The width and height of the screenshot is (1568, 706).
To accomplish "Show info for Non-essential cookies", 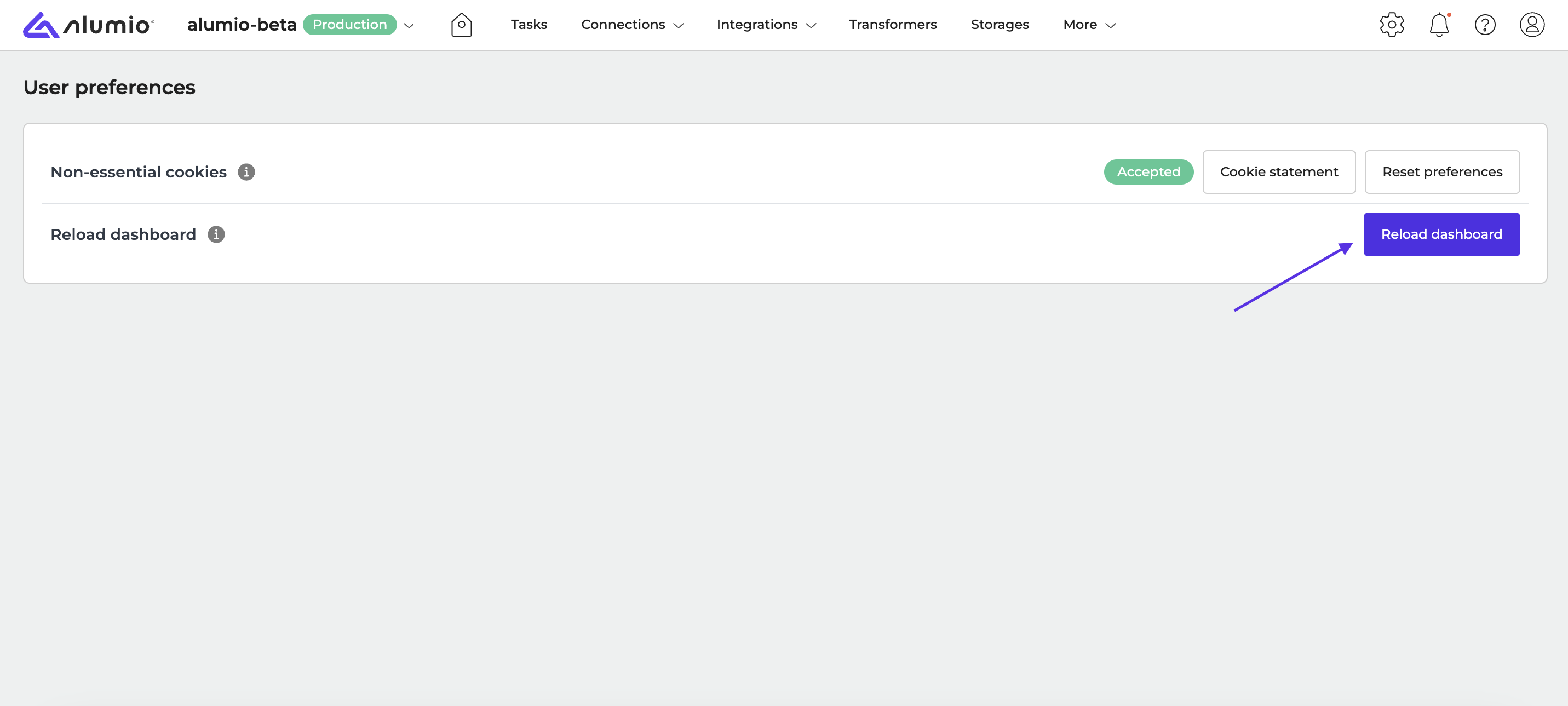I will (x=246, y=172).
